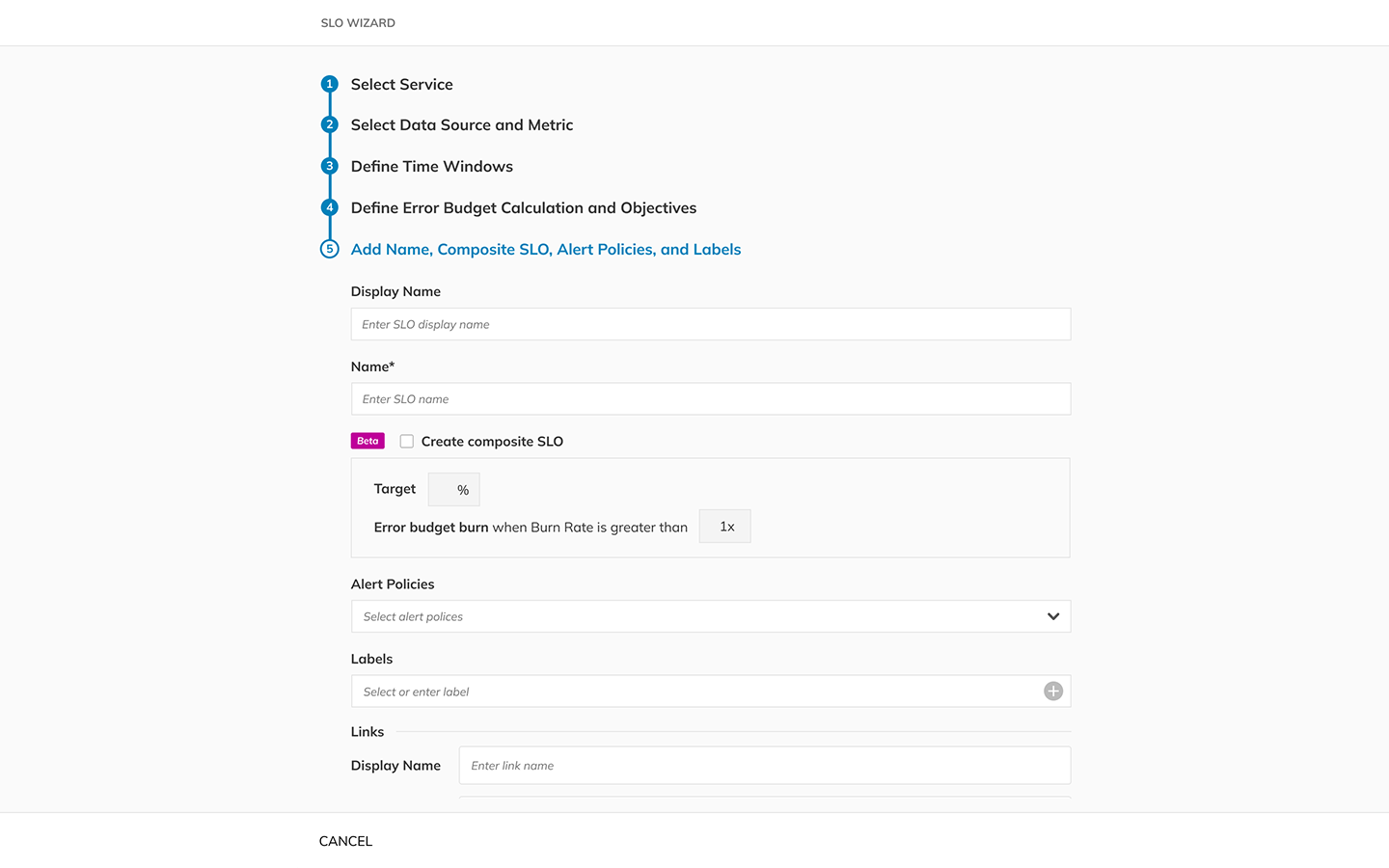Click the step 5 circle icon

pyautogui.click(x=330, y=249)
